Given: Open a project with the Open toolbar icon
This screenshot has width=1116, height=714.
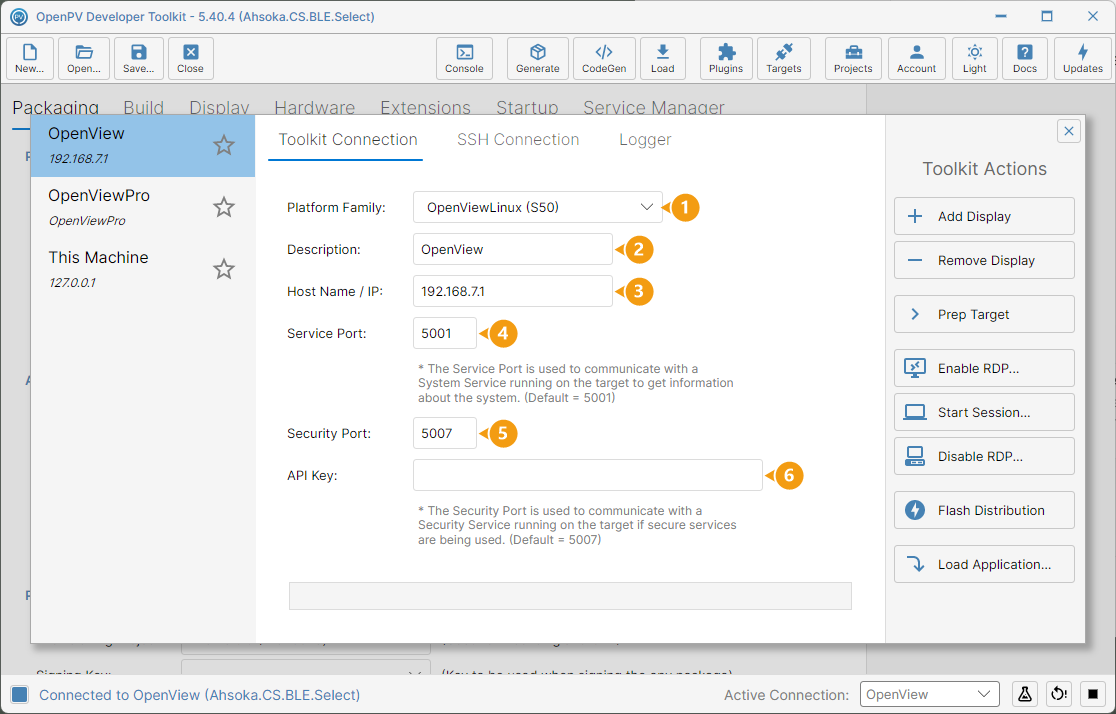Looking at the screenshot, I should click(x=84, y=58).
